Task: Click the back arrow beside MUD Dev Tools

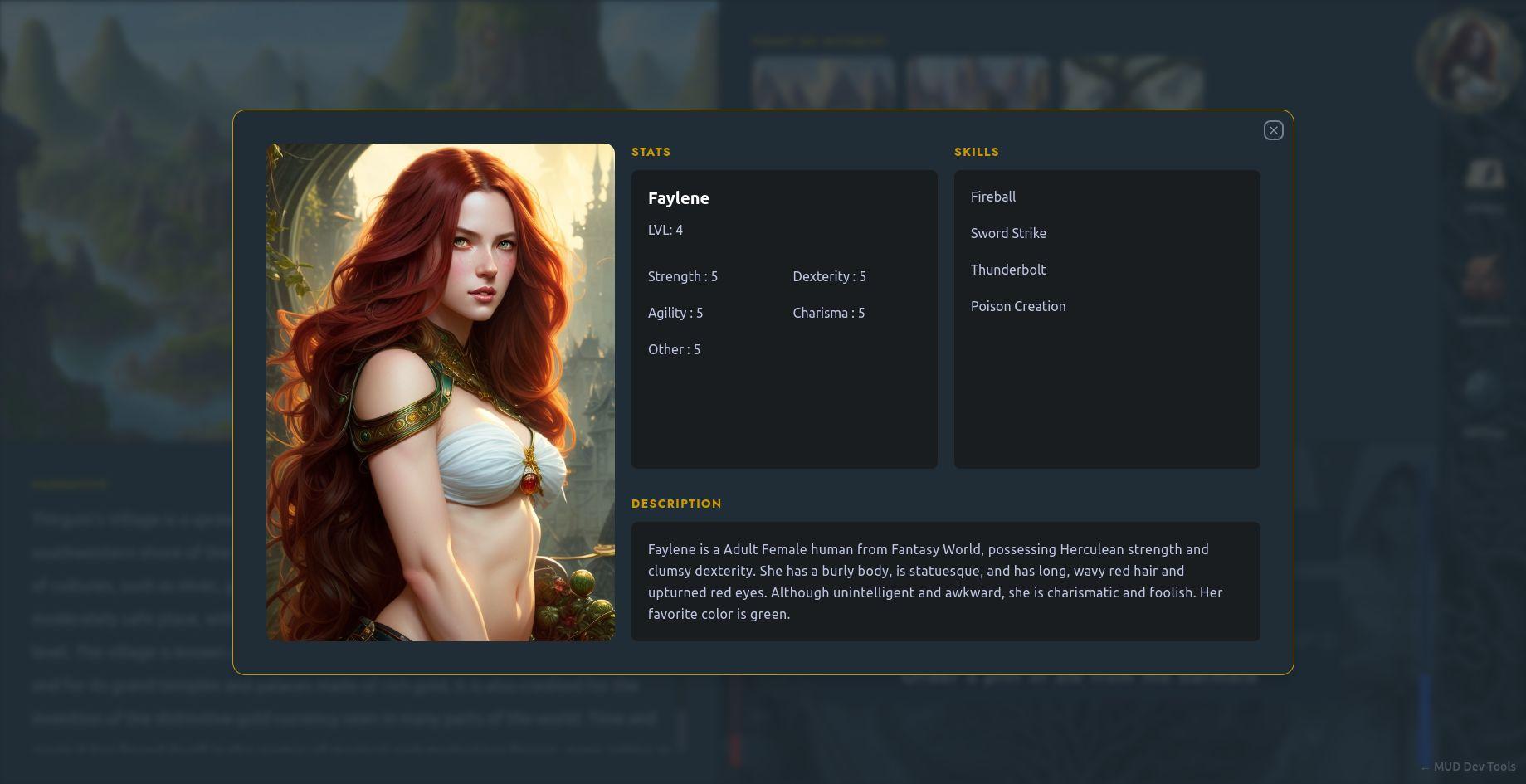Action: (x=1426, y=767)
